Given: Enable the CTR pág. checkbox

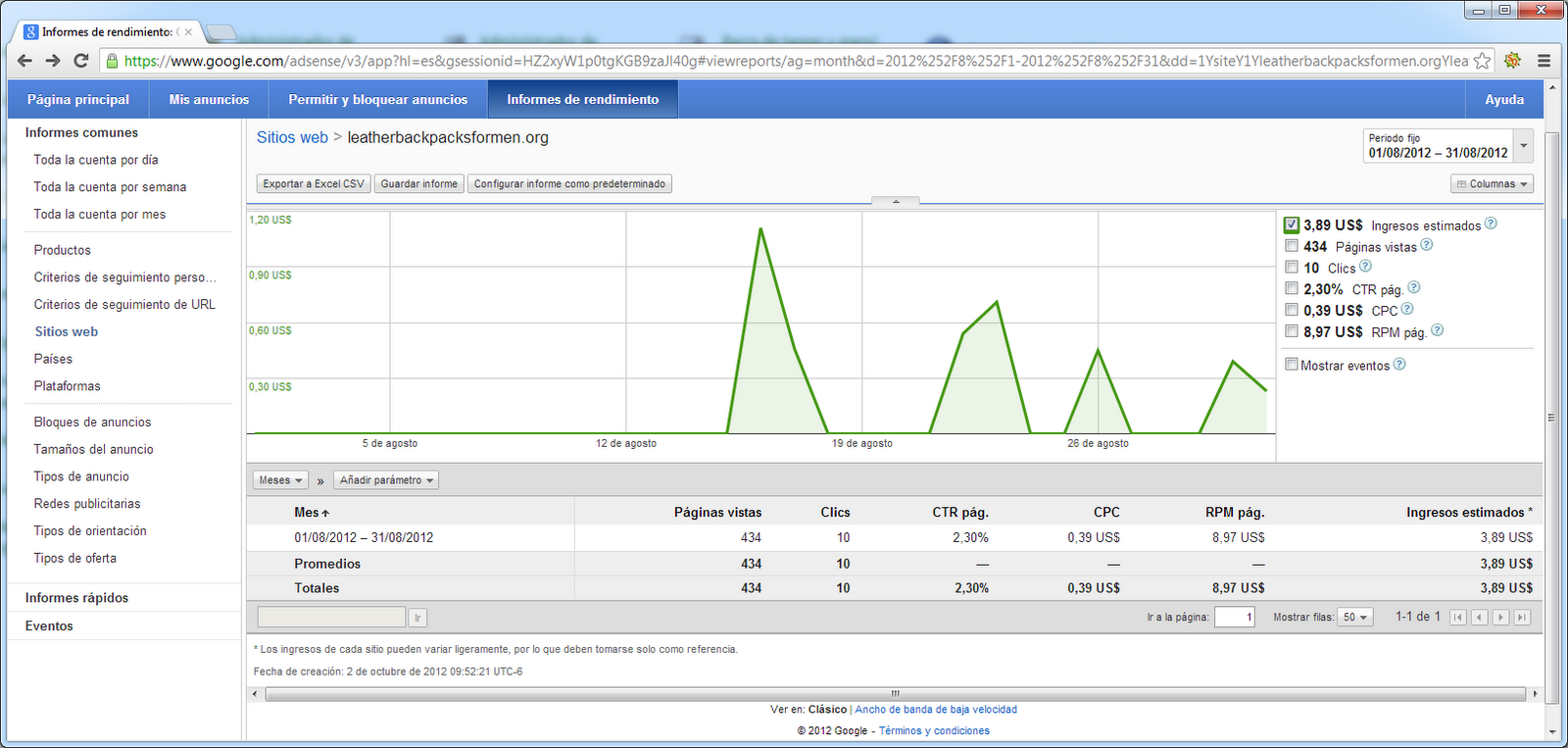Looking at the screenshot, I should point(1292,288).
